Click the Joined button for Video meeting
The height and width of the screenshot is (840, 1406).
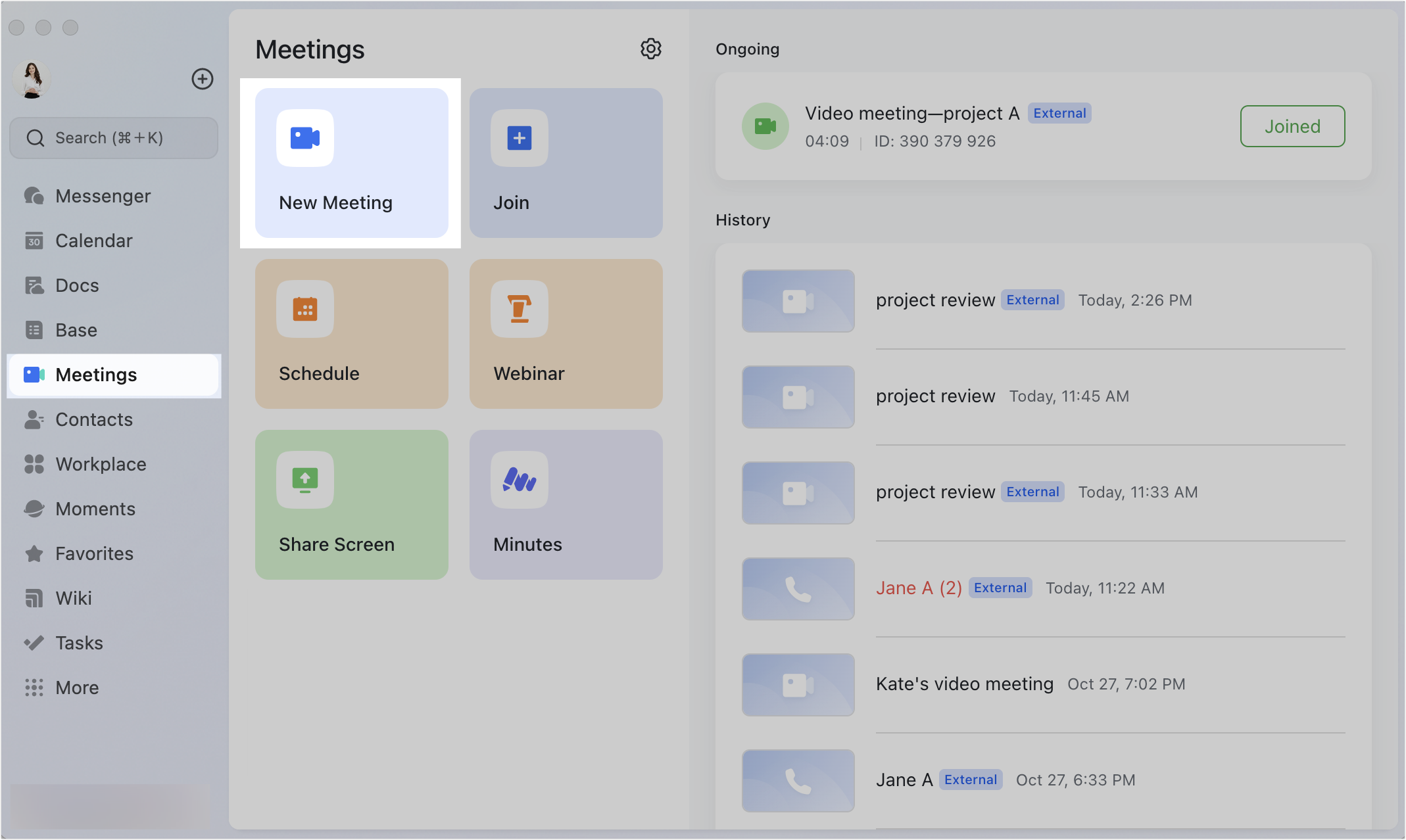coord(1293,126)
